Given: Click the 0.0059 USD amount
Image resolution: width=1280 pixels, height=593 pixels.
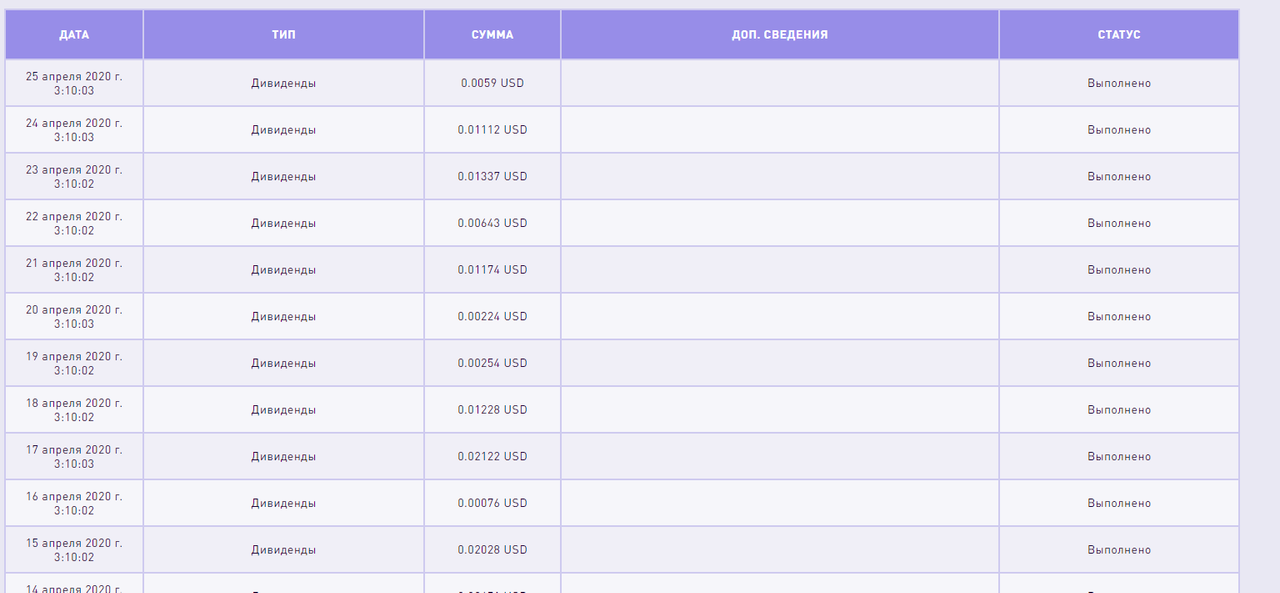Looking at the screenshot, I should click(493, 83).
